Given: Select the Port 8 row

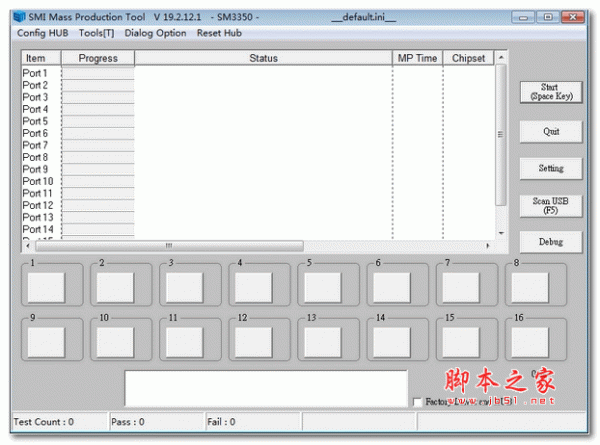Looking at the screenshot, I should (x=258, y=157).
